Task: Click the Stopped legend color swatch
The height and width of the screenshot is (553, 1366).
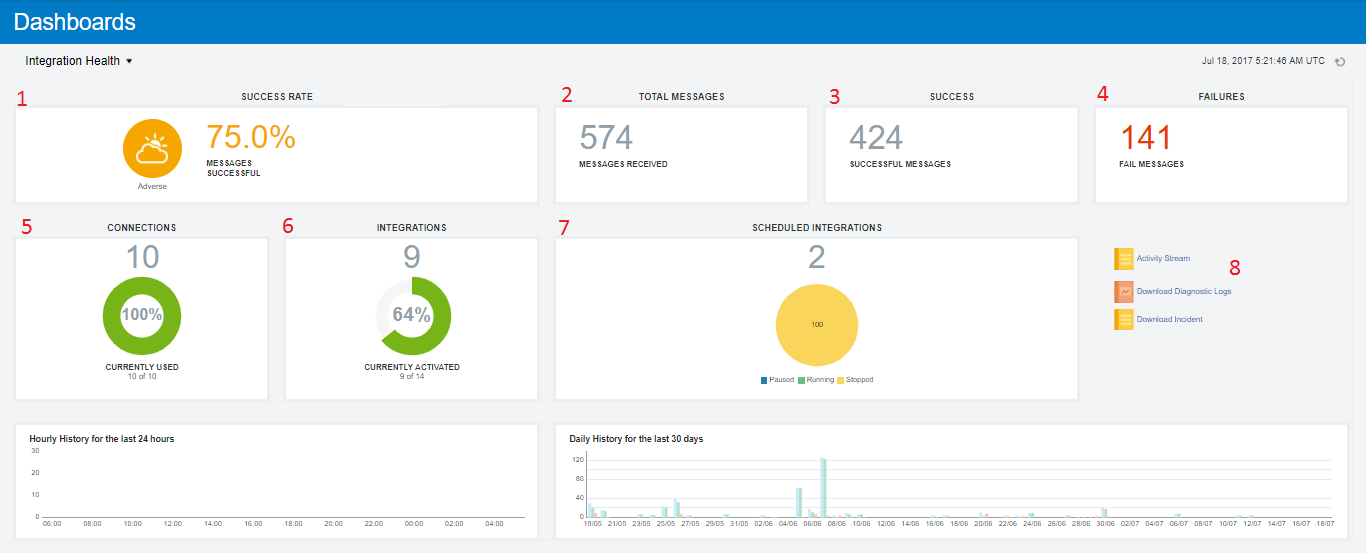Action: click(840, 380)
